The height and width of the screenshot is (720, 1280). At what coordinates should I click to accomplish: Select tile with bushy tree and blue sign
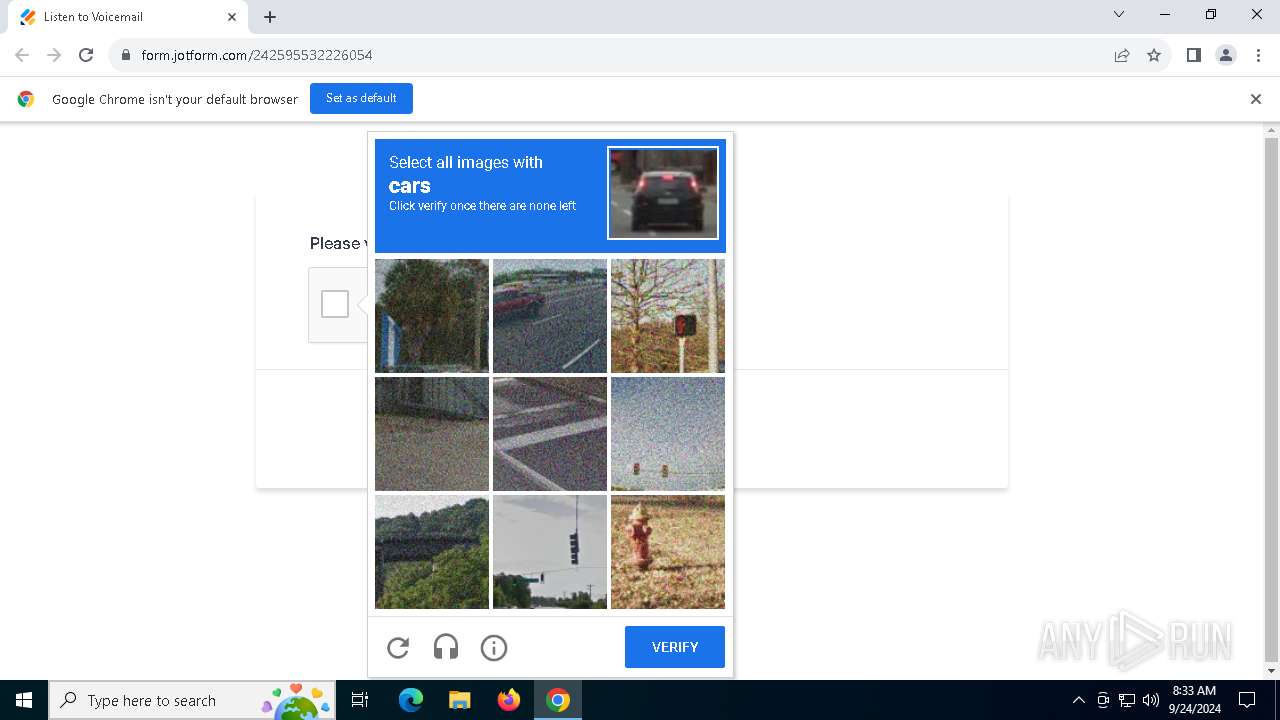(x=432, y=316)
